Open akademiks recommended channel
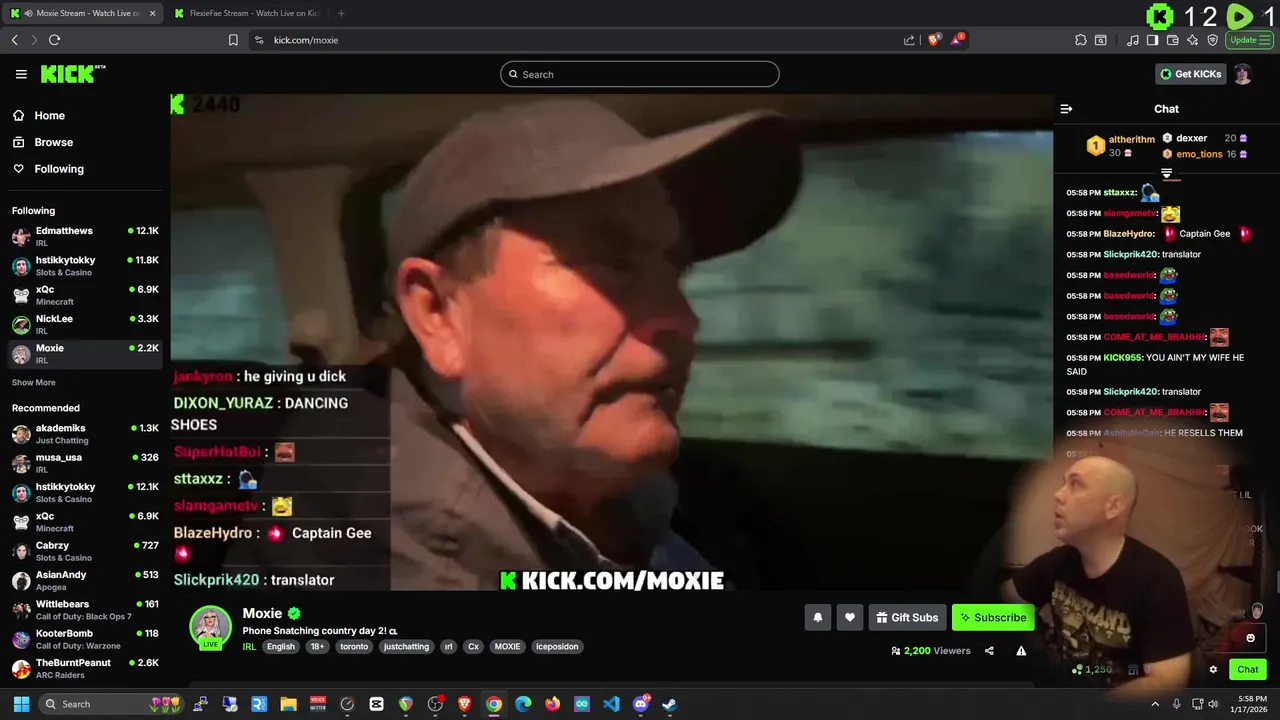This screenshot has width=1280, height=720. [85, 434]
